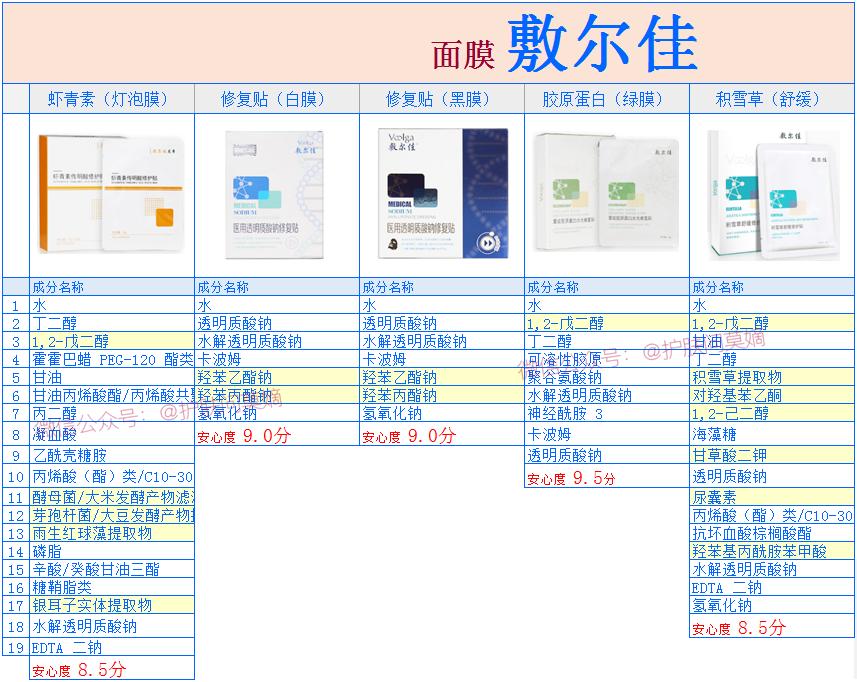The image size is (857, 682).
Task: Click 成分名称 header in the 绿膜 column
Action: click(x=607, y=287)
